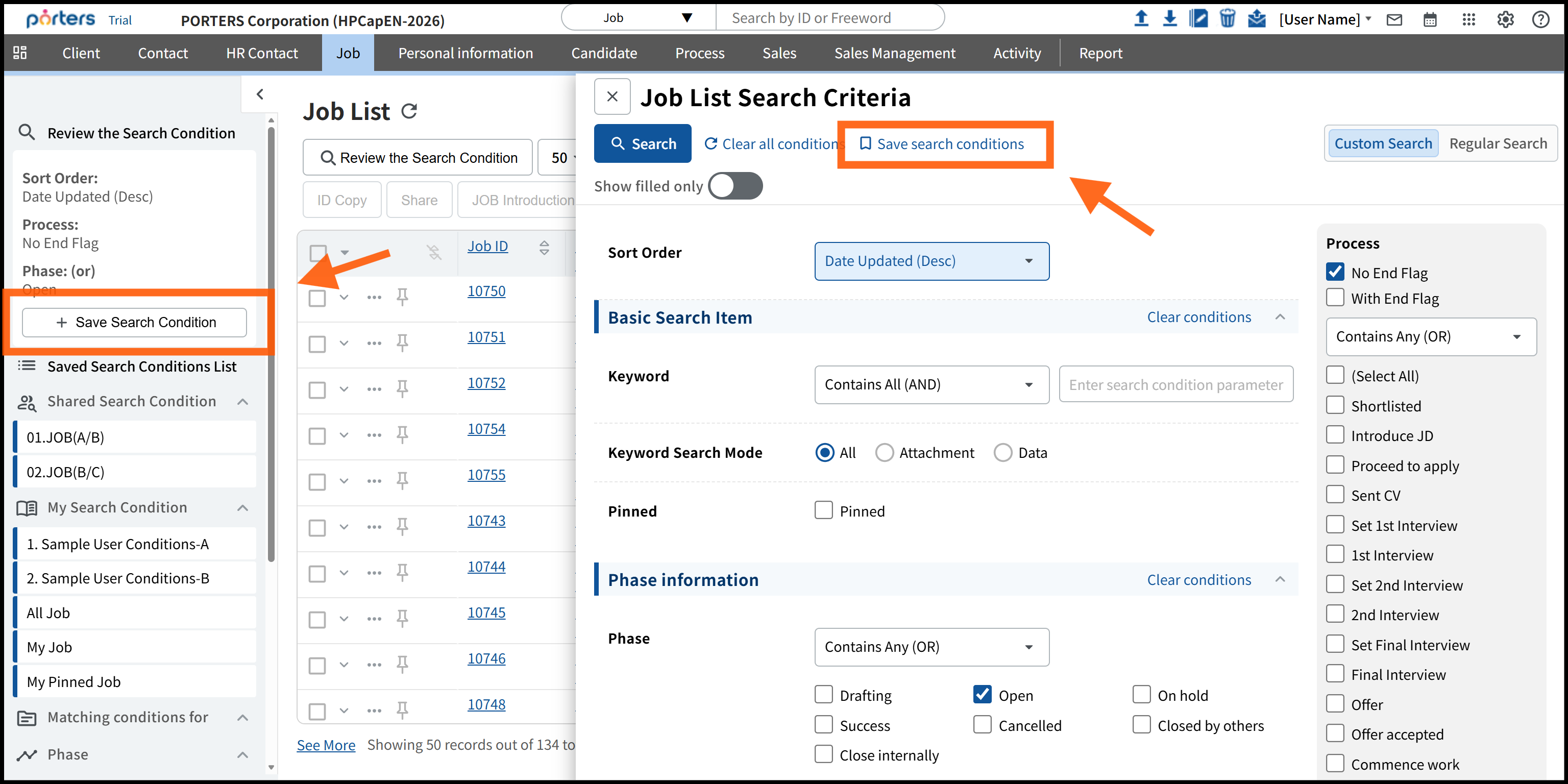Open the Keyword Contains All (AND) dropdown
Viewport: 1568px width, 784px height.
(x=932, y=385)
